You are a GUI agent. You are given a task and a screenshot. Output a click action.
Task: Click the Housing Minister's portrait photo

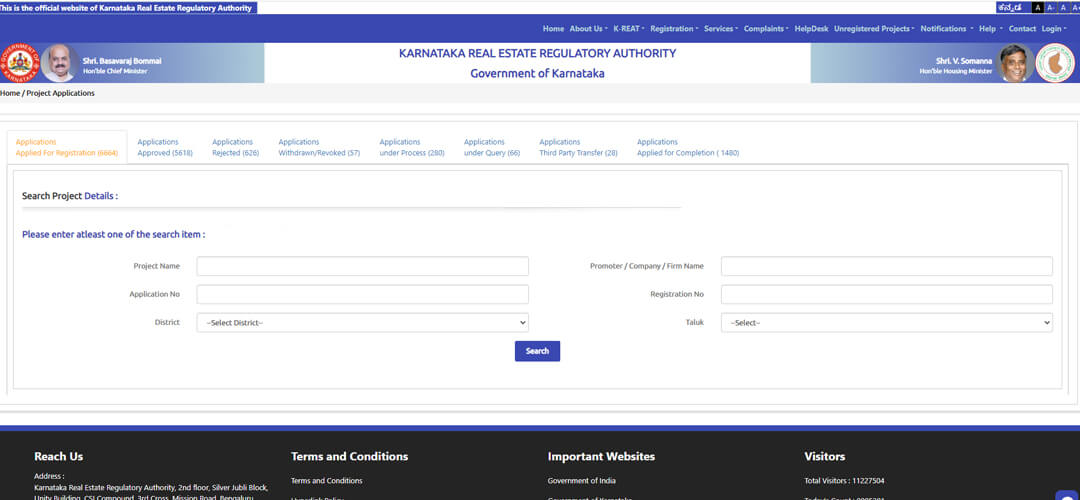pyautogui.click(x=1015, y=63)
